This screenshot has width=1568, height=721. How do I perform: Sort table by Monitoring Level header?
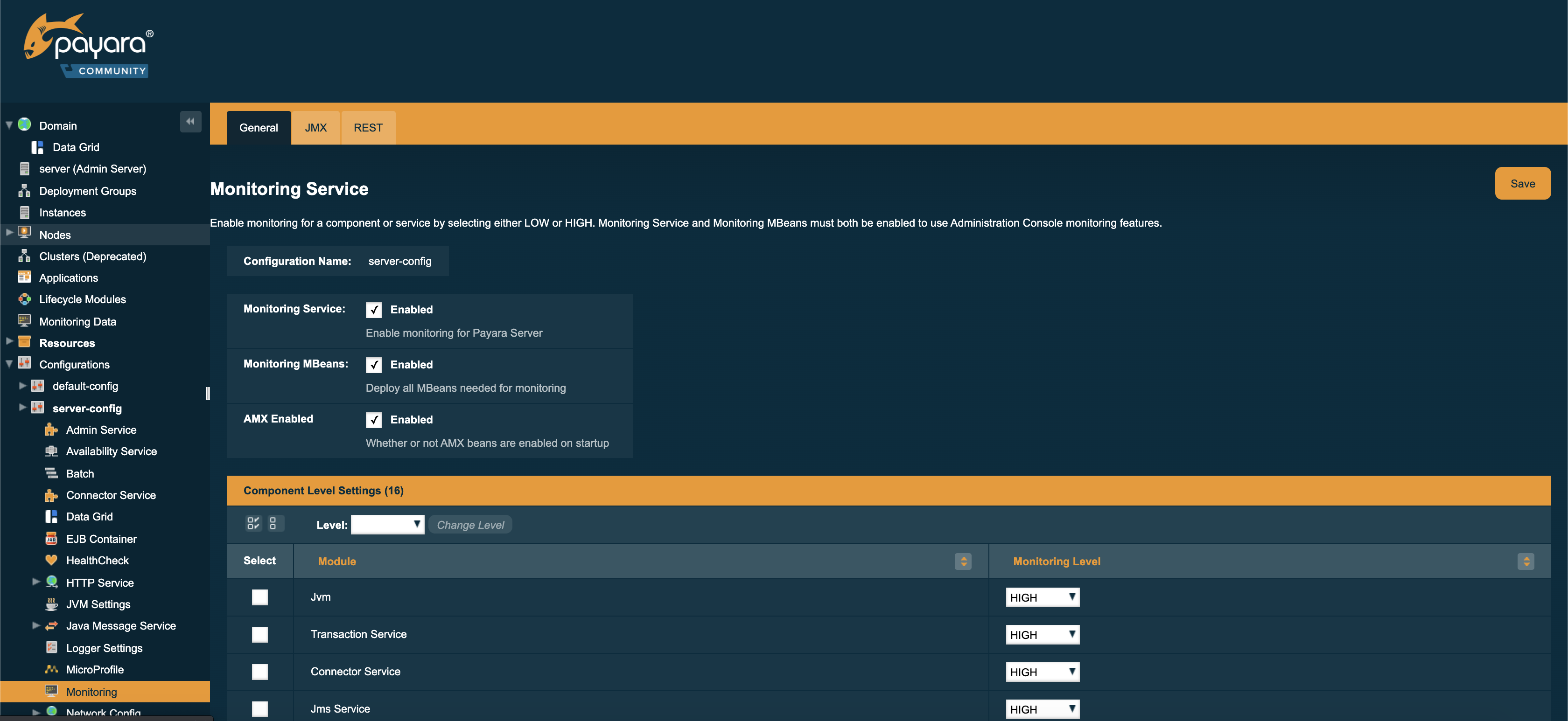[x=1057, y=561]
